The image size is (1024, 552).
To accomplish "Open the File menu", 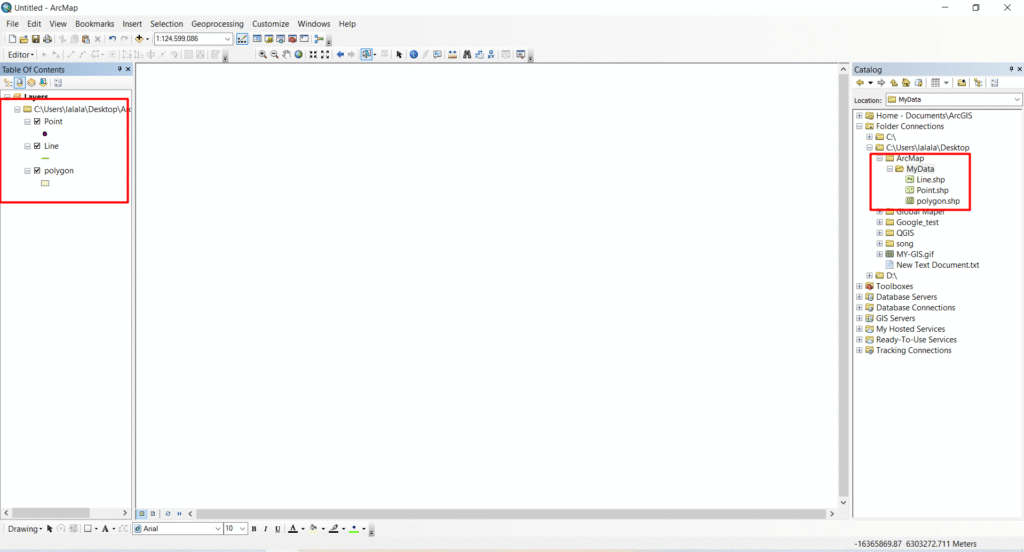I will pyautogui.click(x=12, y=24).
